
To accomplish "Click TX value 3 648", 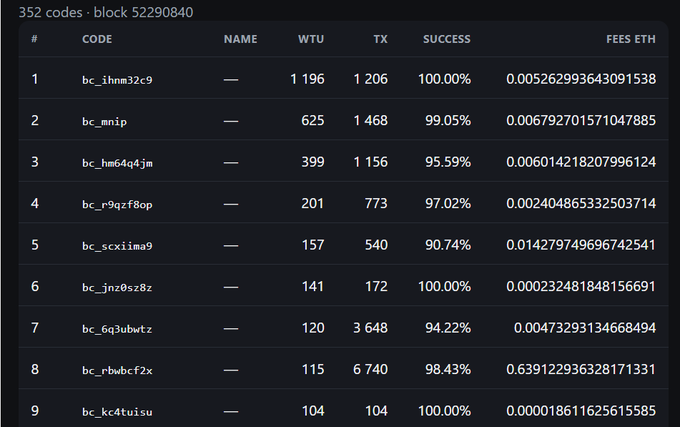I will [370, 328].
